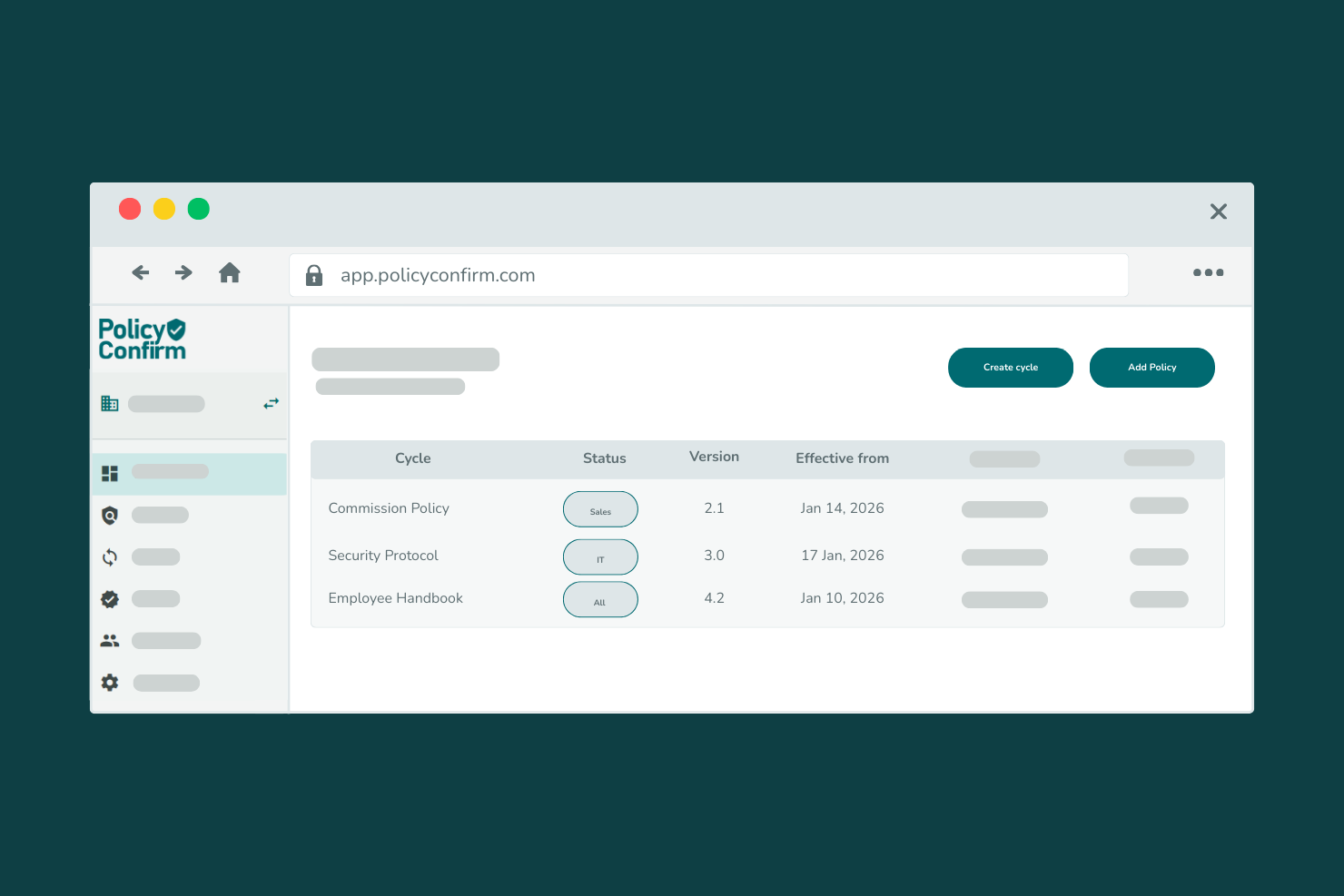Click the browser forward arrow
This screenshot has width=1344, height=896.
(x=183, y=272)
